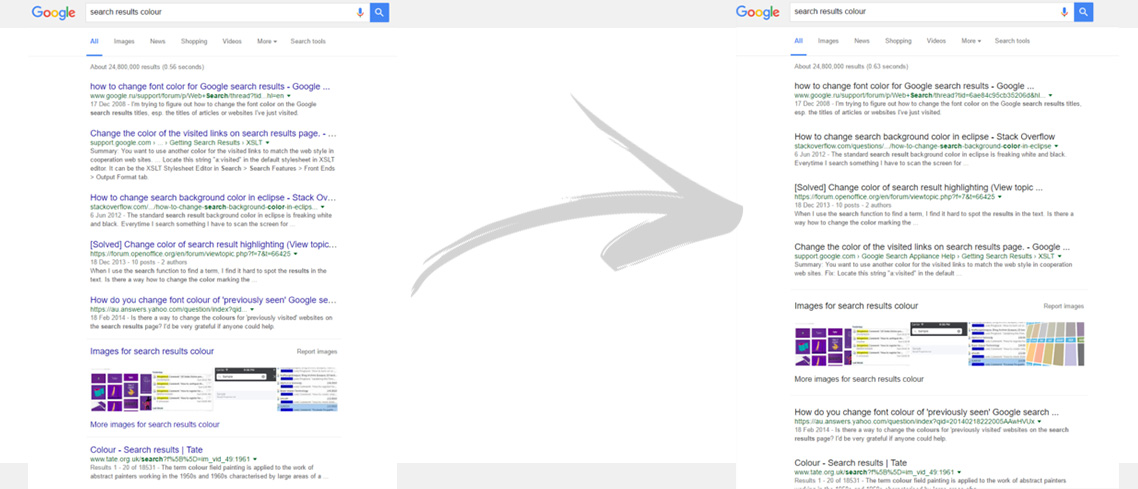
Task: Expand arrow after www.tate.org.uk URL, left page
Action: pyautogui.click(x=255, y=459)
